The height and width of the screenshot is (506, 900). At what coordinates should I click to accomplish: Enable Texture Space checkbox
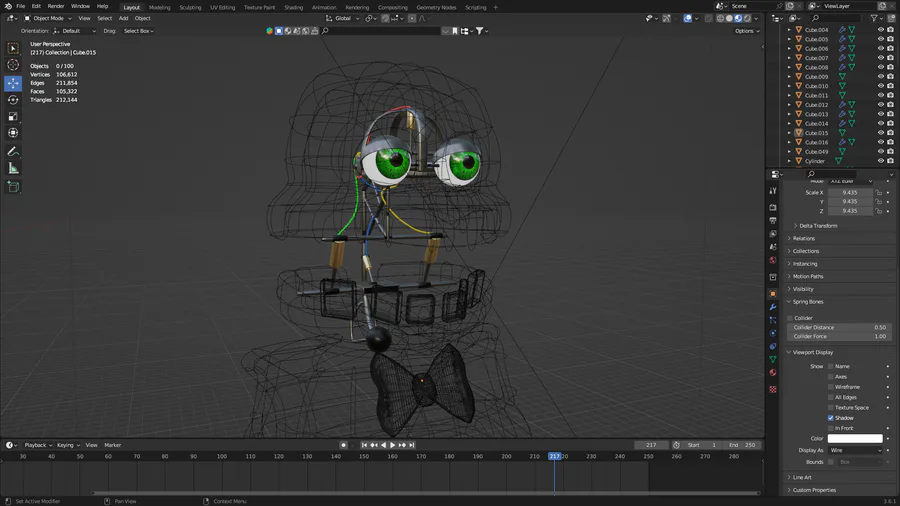click(831, 408)
